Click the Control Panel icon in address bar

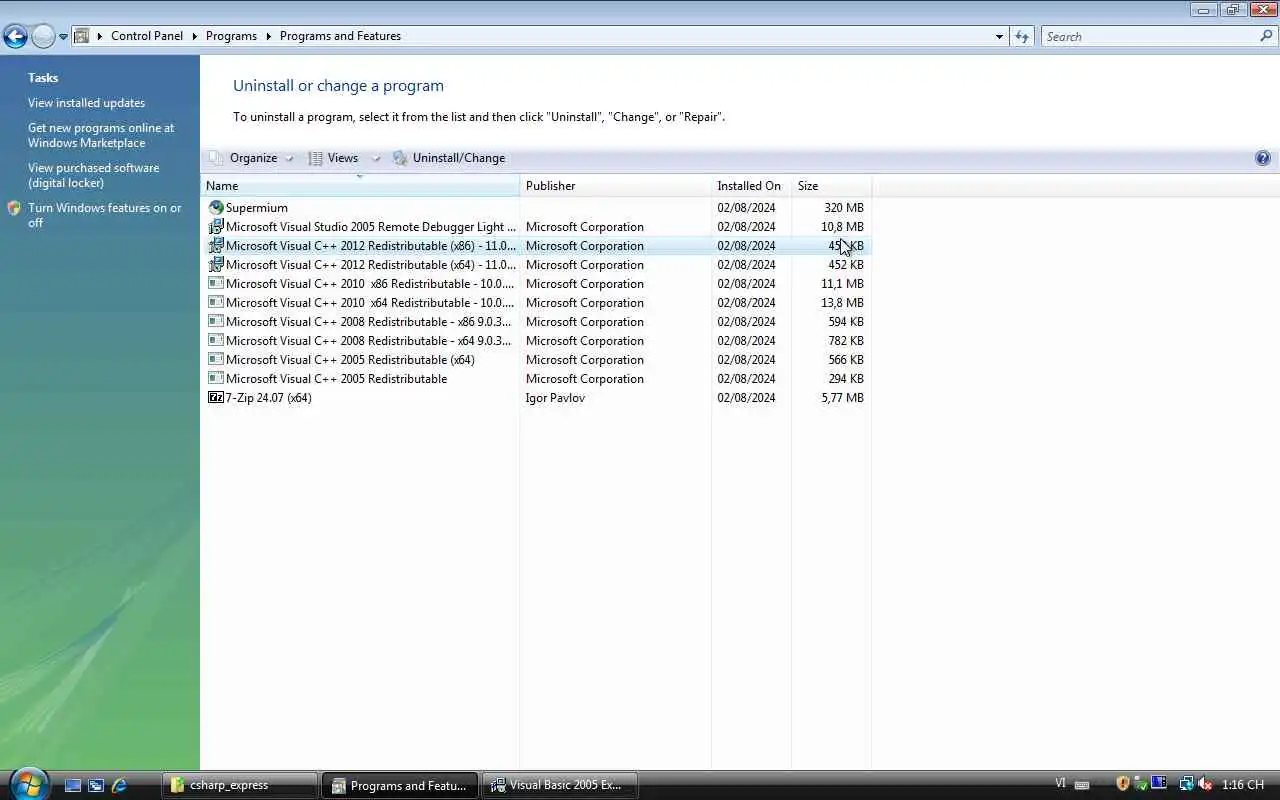click(x=82, y=36)
